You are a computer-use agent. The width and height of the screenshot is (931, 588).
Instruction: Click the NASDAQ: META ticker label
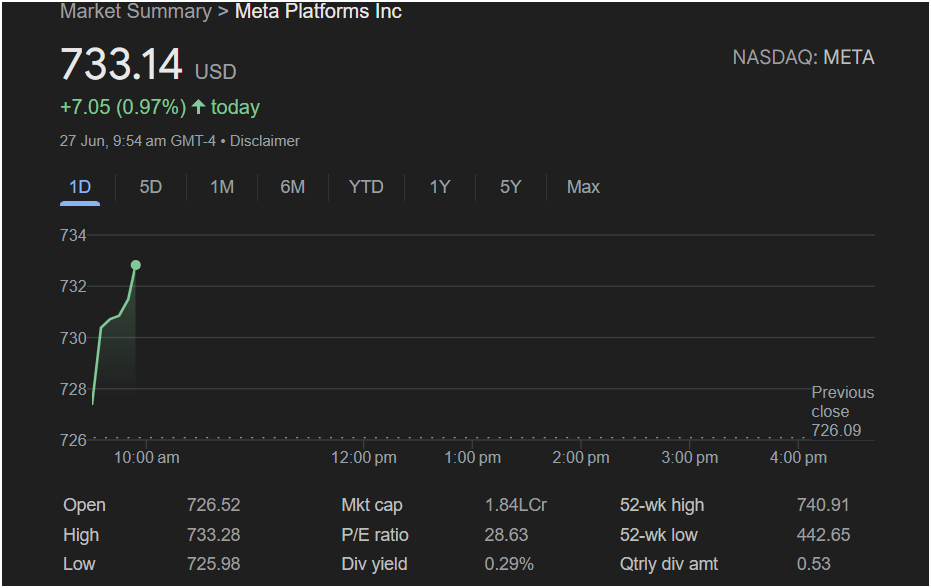tap(803, 58)
